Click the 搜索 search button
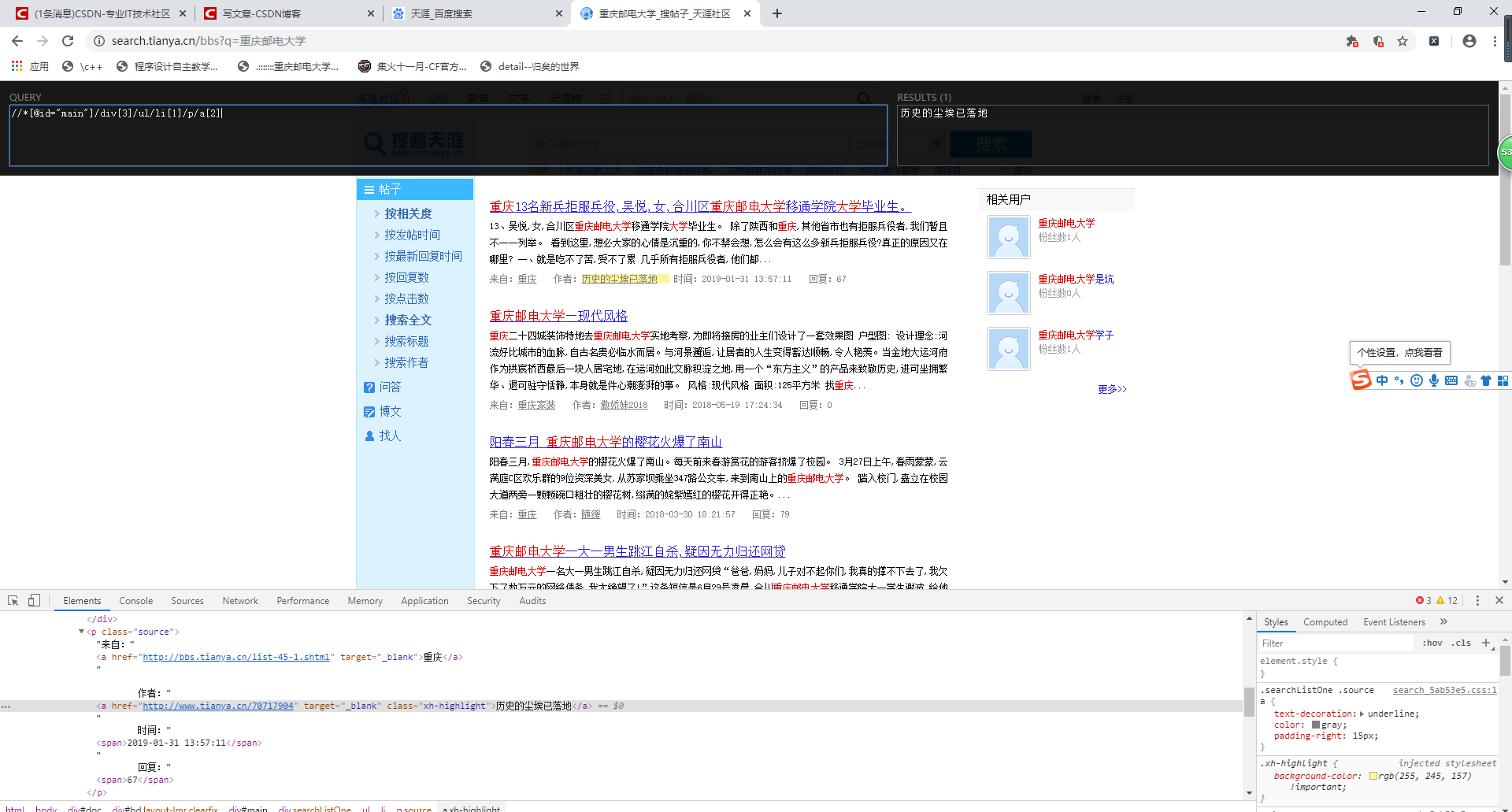The height and width of the screenshot is (812, 1512). tap(990, 144)
